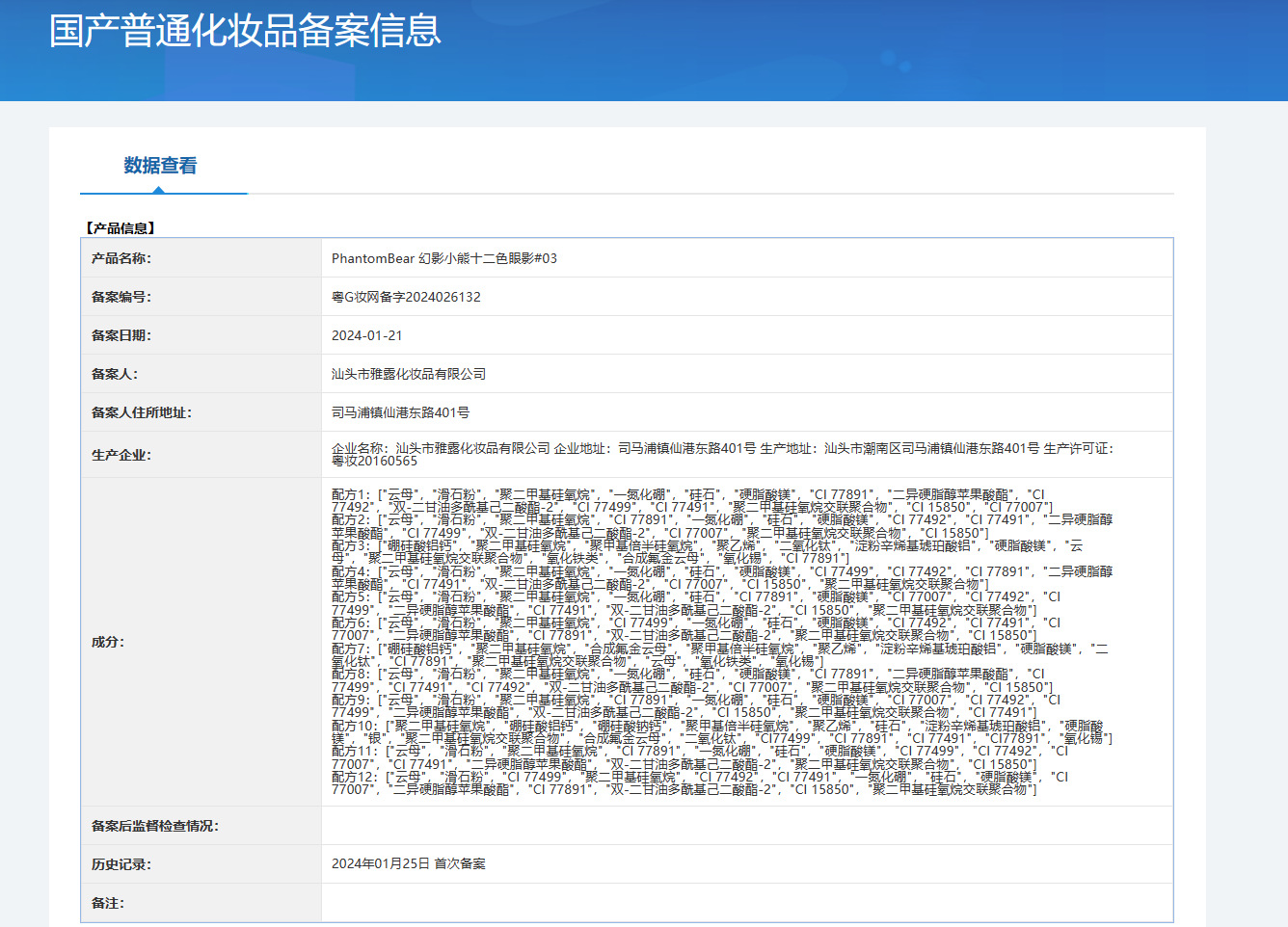This screenshot has width=1288, height=927.
Task: Select registration number 粤G妆网备字2024026132
Action: pyautogui.click(x=406, y=297)
